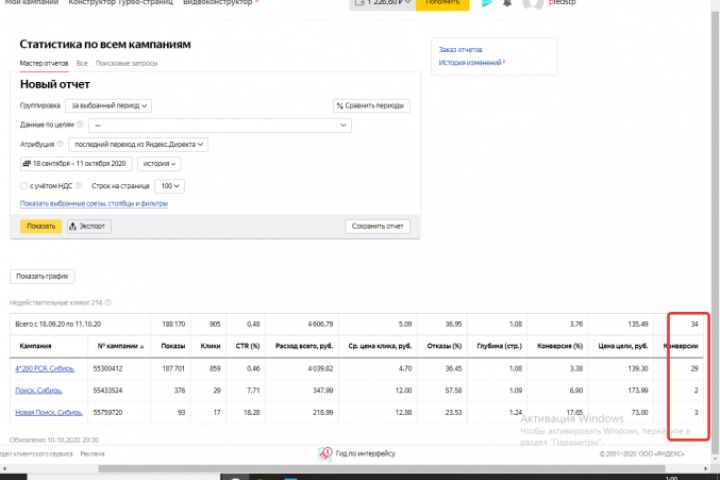Open Заказ отчетов link
The width and height of the screenshot is (720, 480).
coord(461,49)
